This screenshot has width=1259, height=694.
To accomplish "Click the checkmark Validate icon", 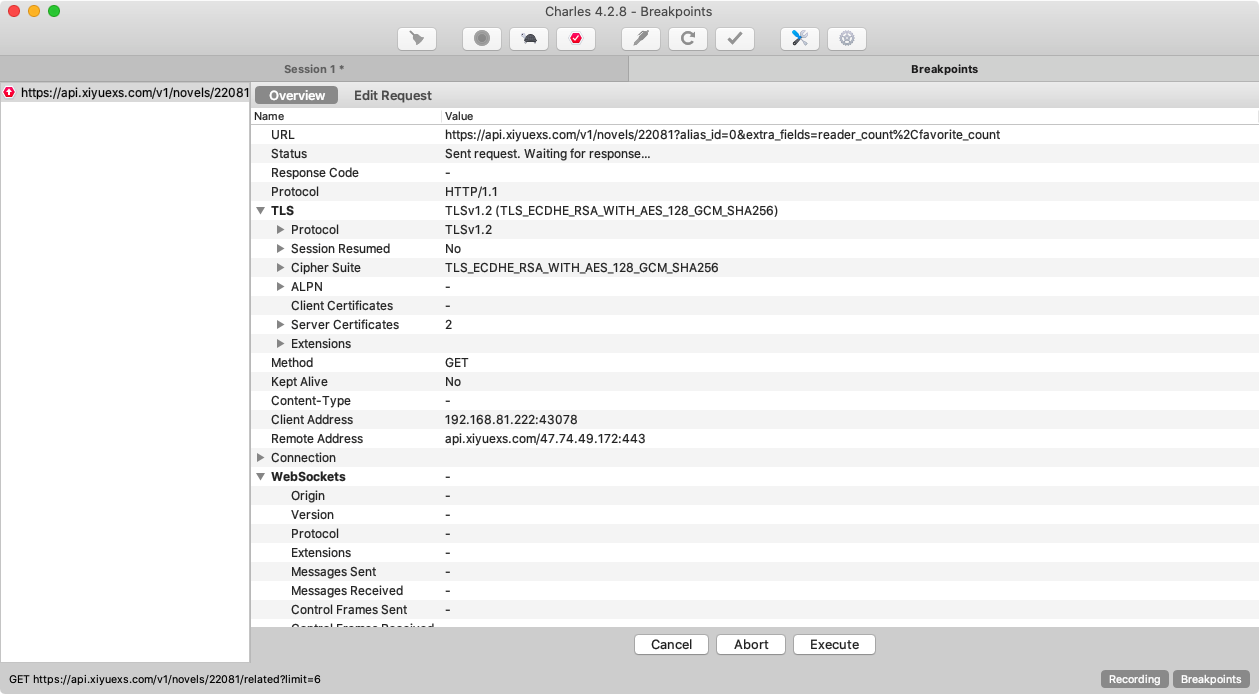I will [x=735, y=38].
